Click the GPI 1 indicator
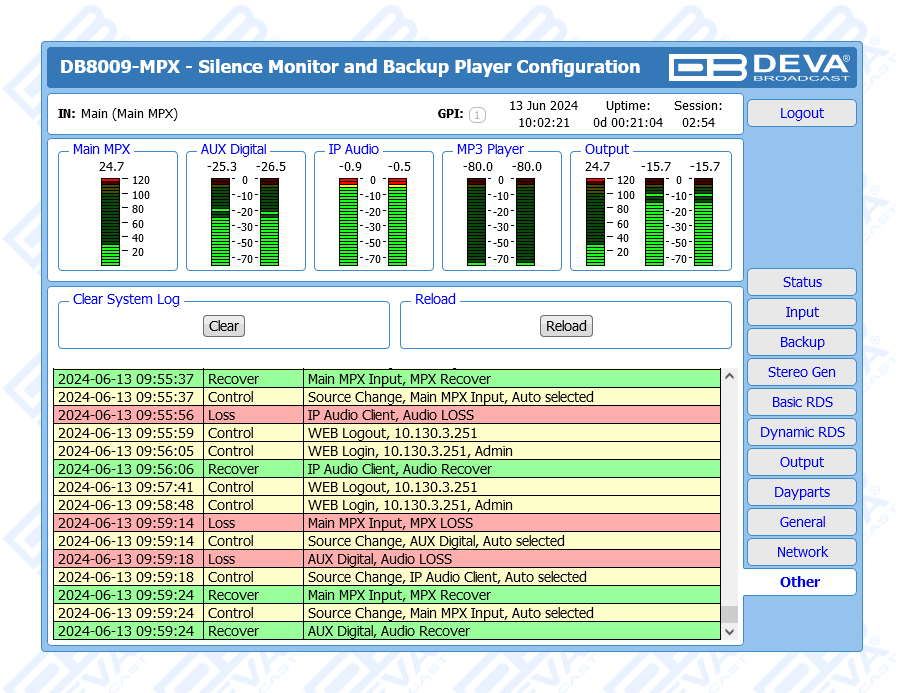Viewport: 904px width, 693px height. click(477, 115)
